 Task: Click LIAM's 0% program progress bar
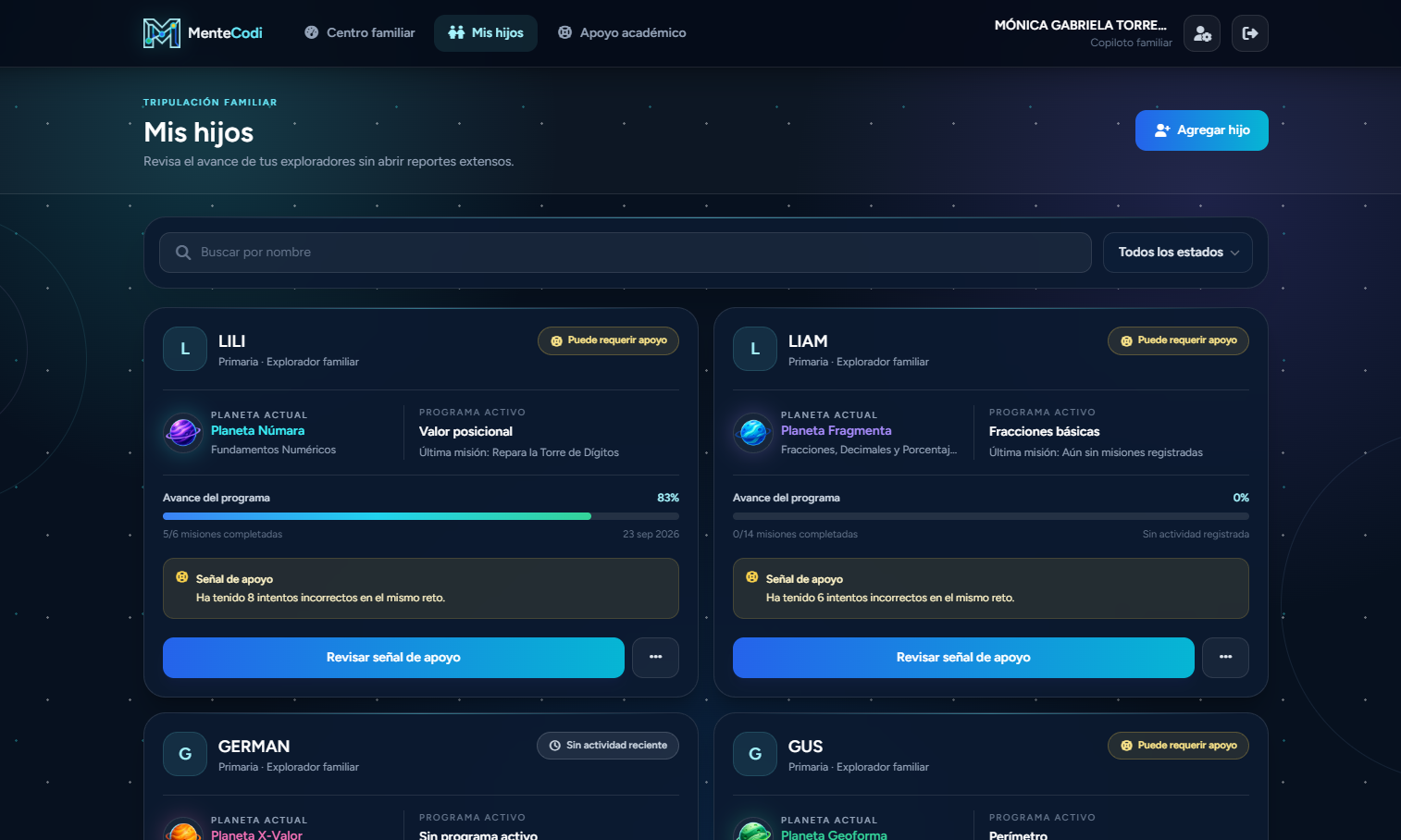tap(991, 516)
